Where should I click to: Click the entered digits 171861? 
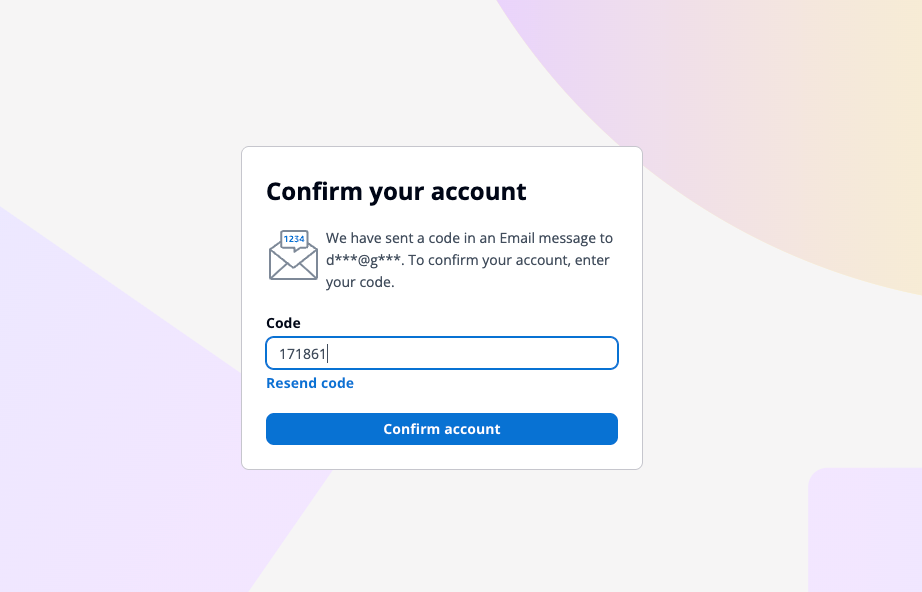pyautogui.click(x=303, y=353)
